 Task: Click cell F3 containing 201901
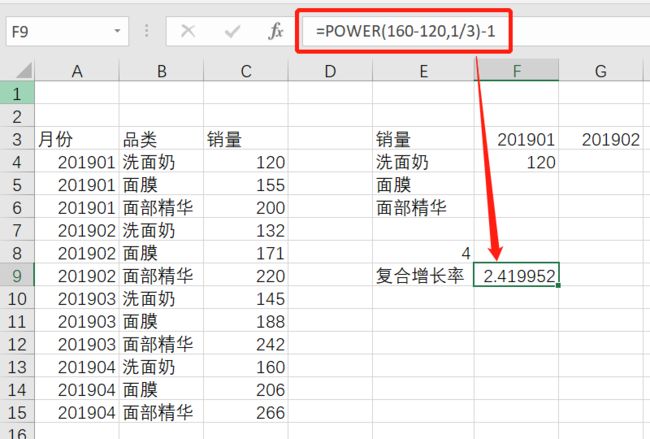pyautogui.click(x=517, y=138)
